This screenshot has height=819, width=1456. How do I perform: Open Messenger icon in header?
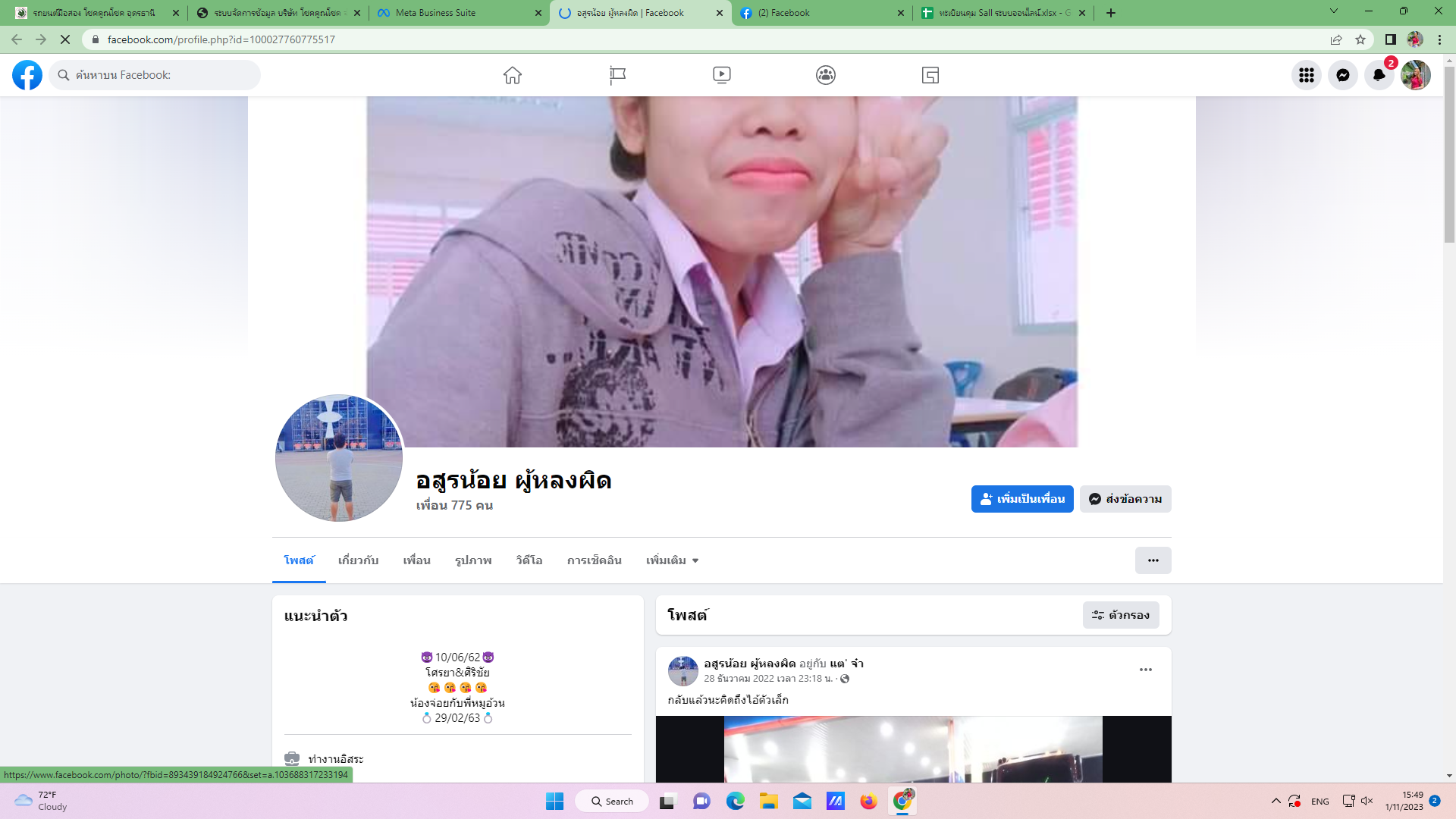click(x=1342, y=75)
